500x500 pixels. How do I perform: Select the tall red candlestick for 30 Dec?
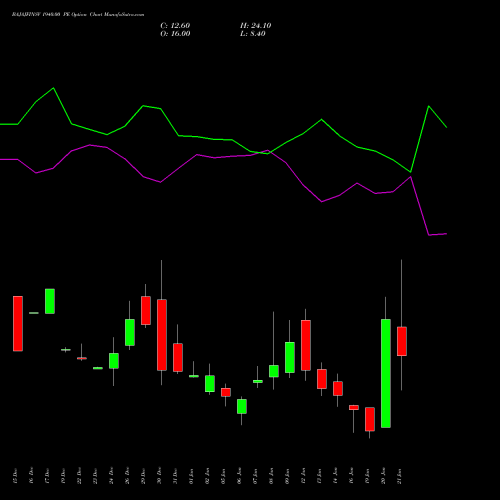(x=162, y=335)
